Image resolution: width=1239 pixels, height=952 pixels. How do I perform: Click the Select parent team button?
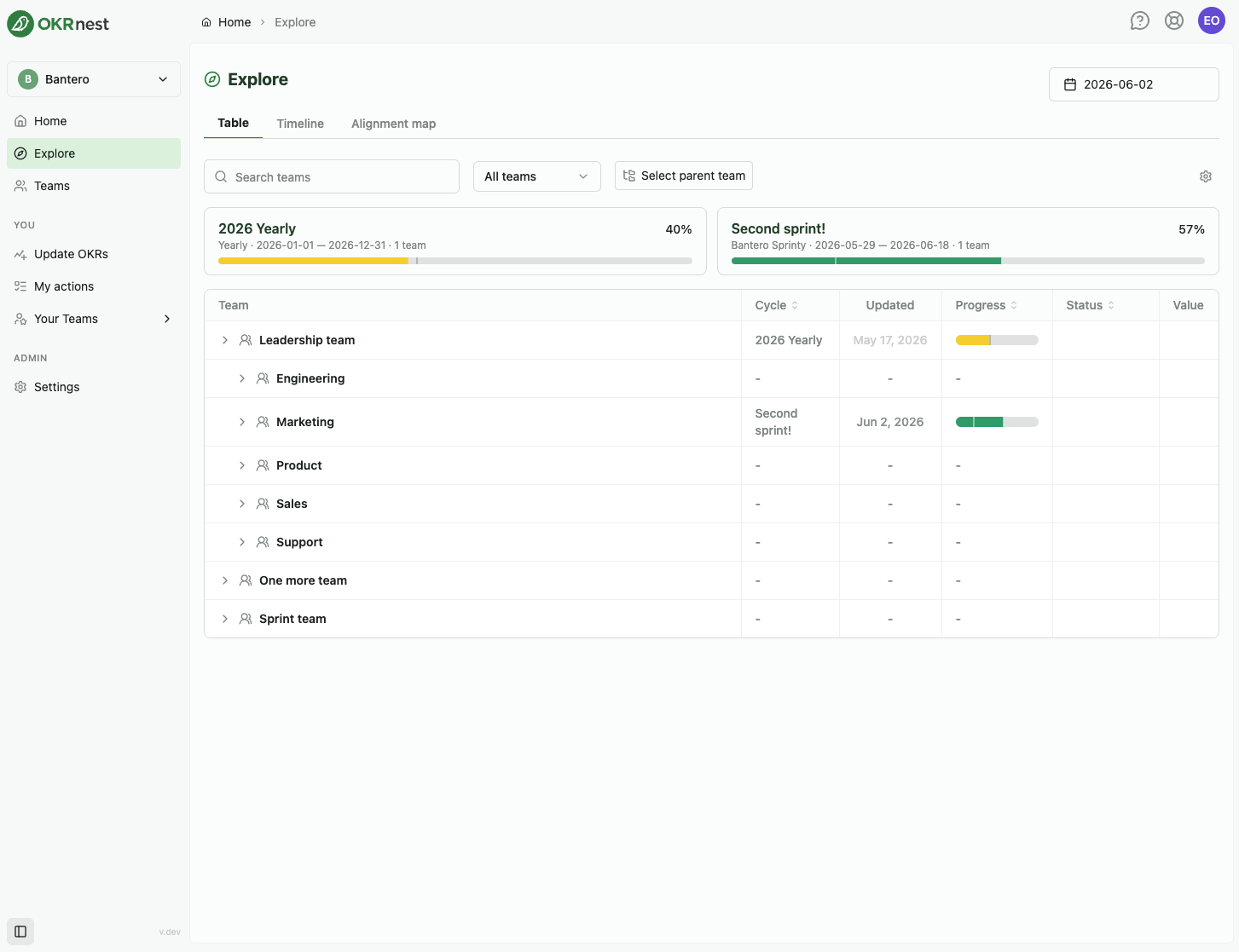click(x=684, y=176)
